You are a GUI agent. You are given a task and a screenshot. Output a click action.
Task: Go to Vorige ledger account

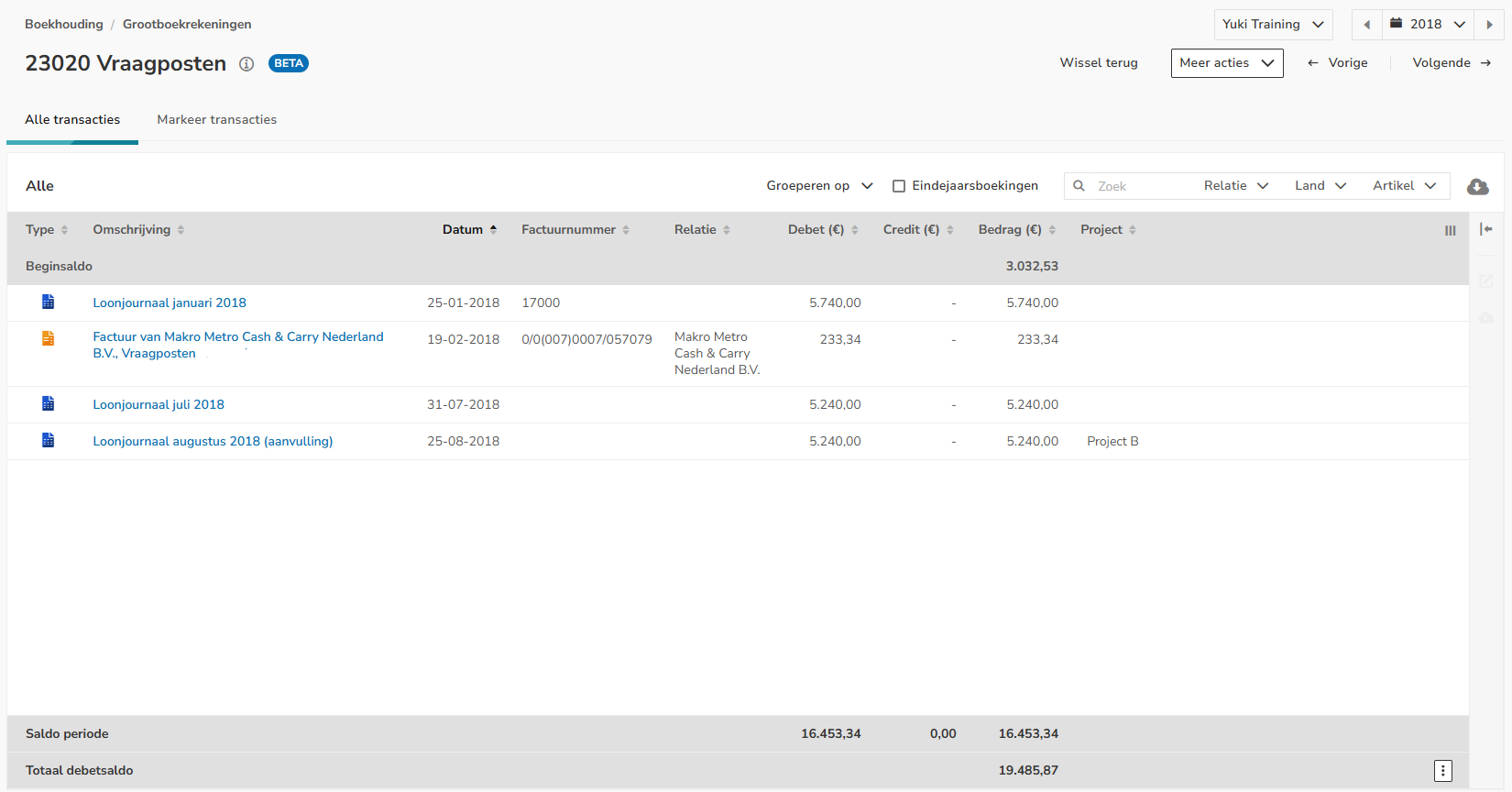pos(1337,63)
